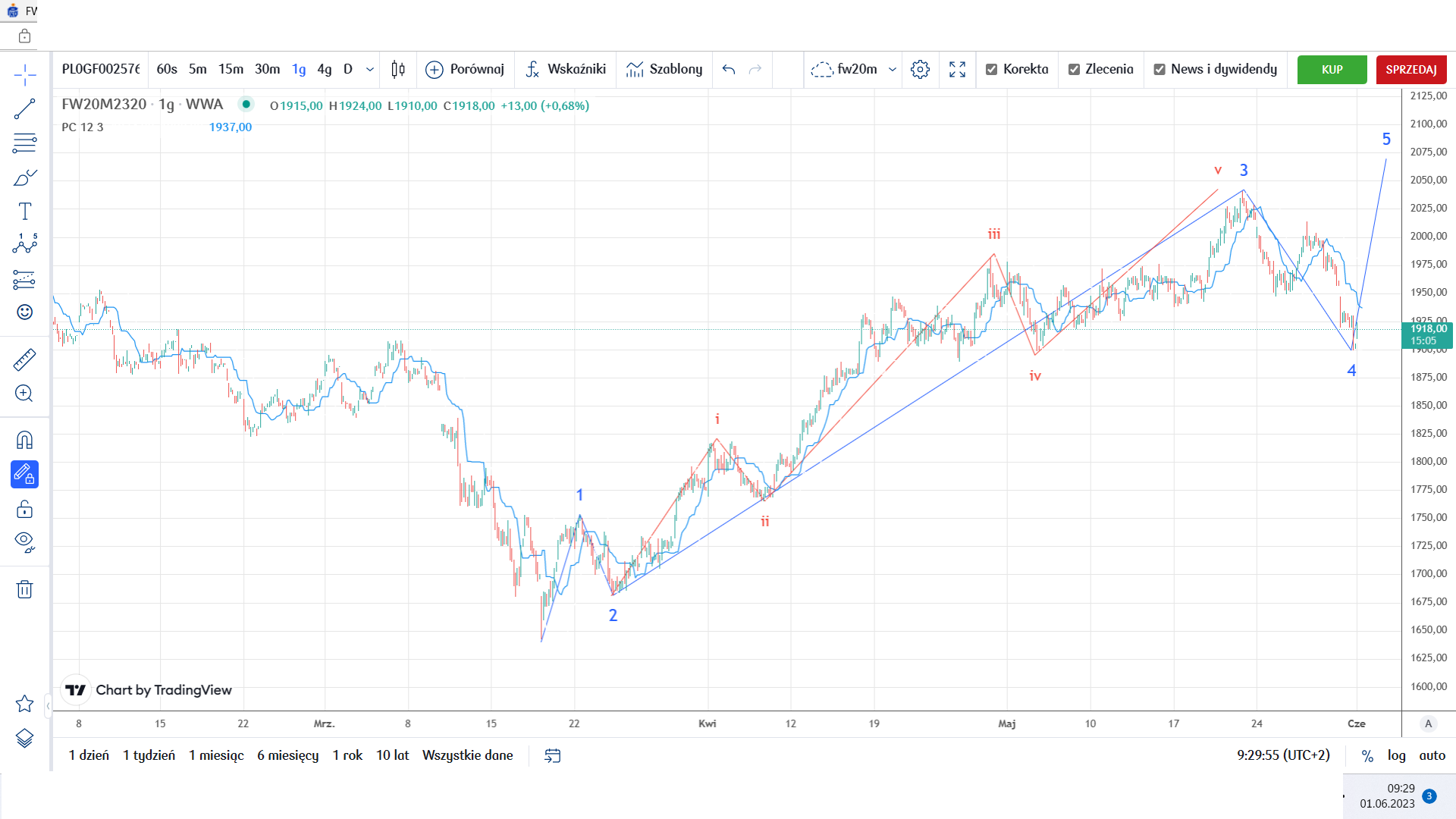
Task: Undo the last chart action
Action: coord(729,69)
